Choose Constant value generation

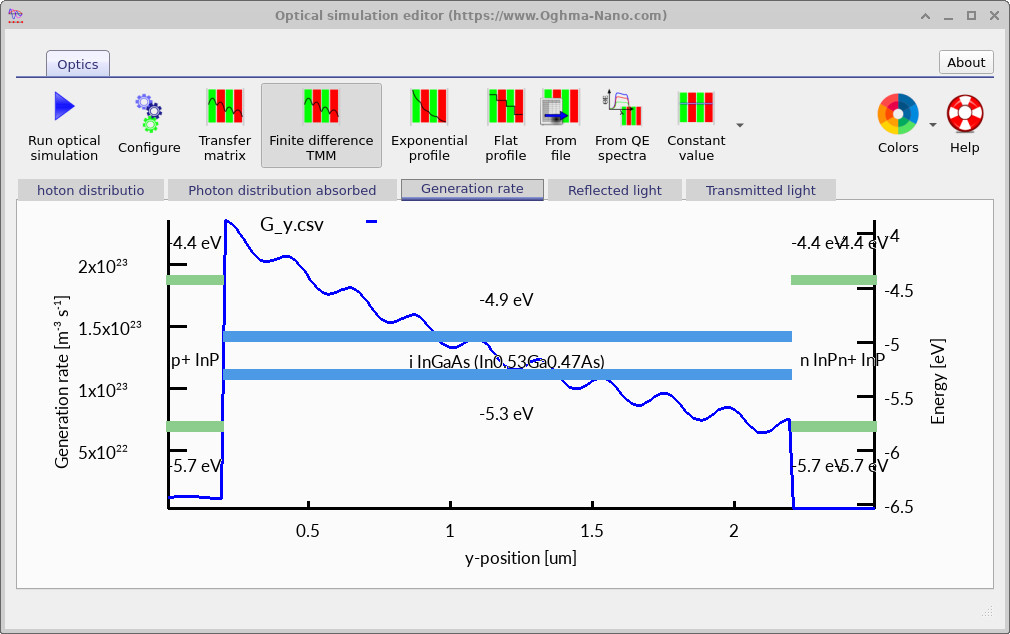(696, 126)
